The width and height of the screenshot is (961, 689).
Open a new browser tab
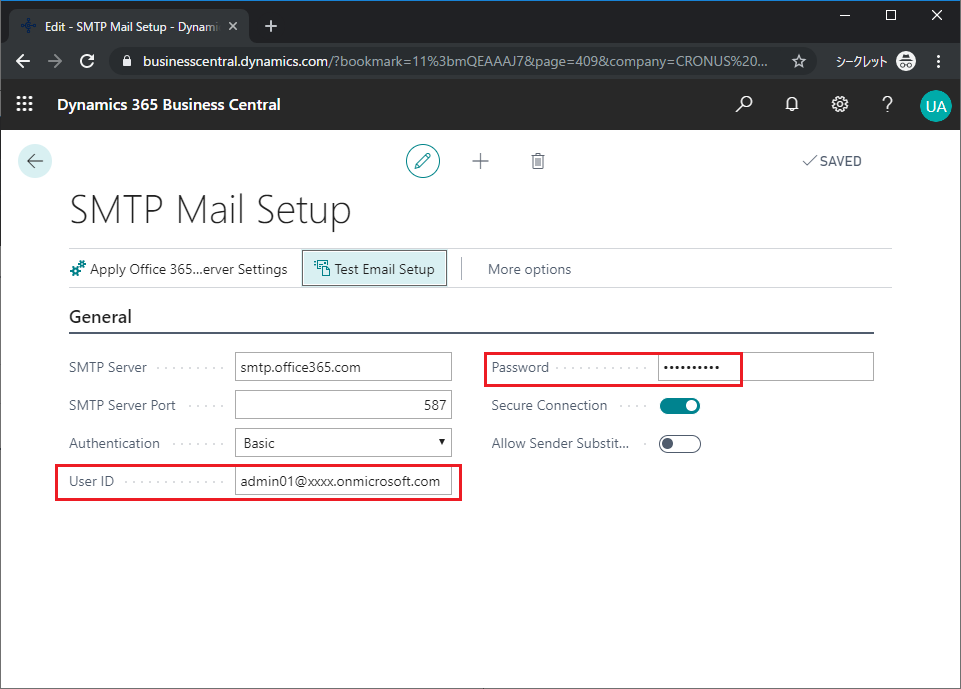[271, 26]
